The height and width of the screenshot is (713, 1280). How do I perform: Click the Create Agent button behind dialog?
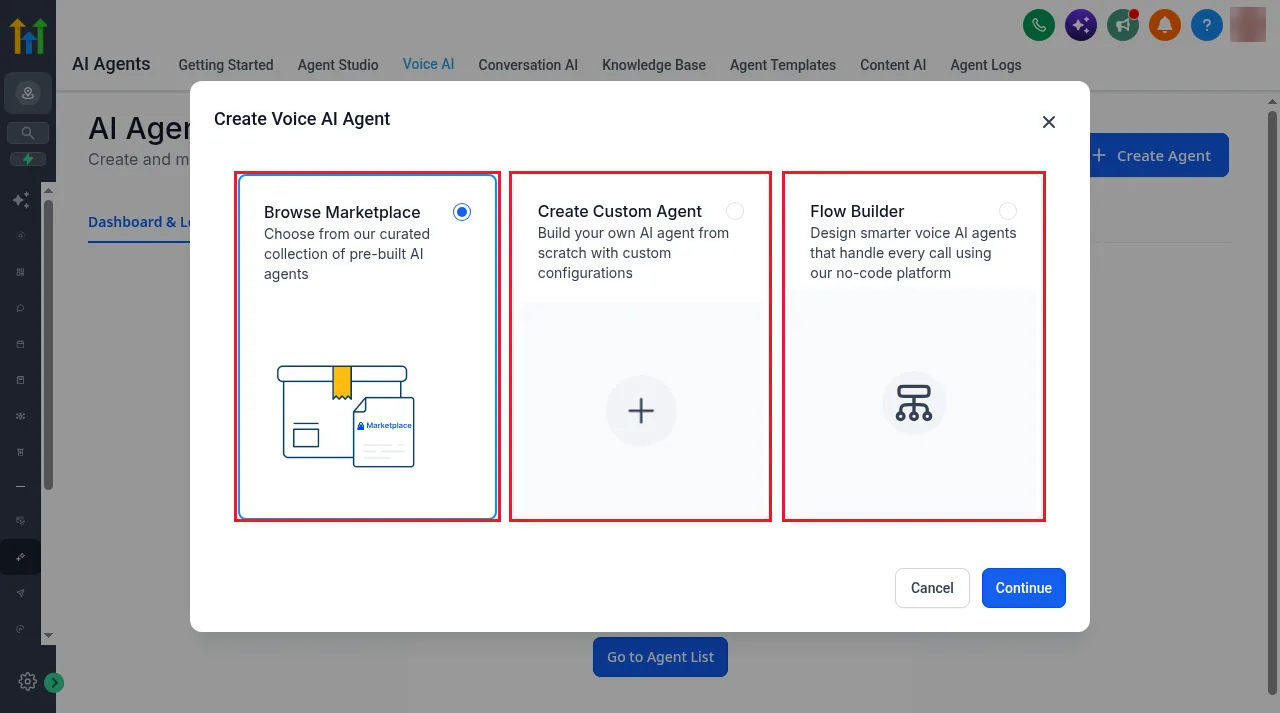[1158, 156]
